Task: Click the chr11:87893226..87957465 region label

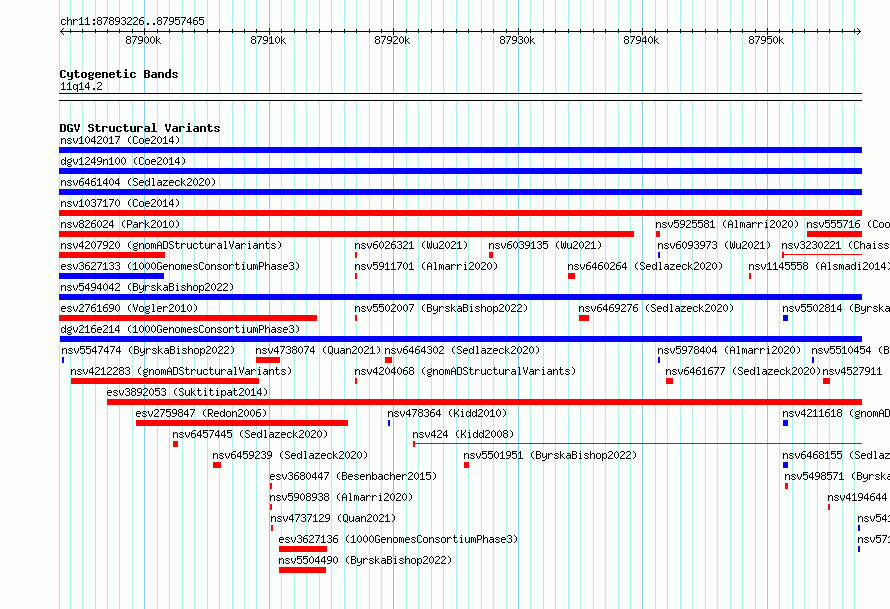Action: (x=132, y=21)
